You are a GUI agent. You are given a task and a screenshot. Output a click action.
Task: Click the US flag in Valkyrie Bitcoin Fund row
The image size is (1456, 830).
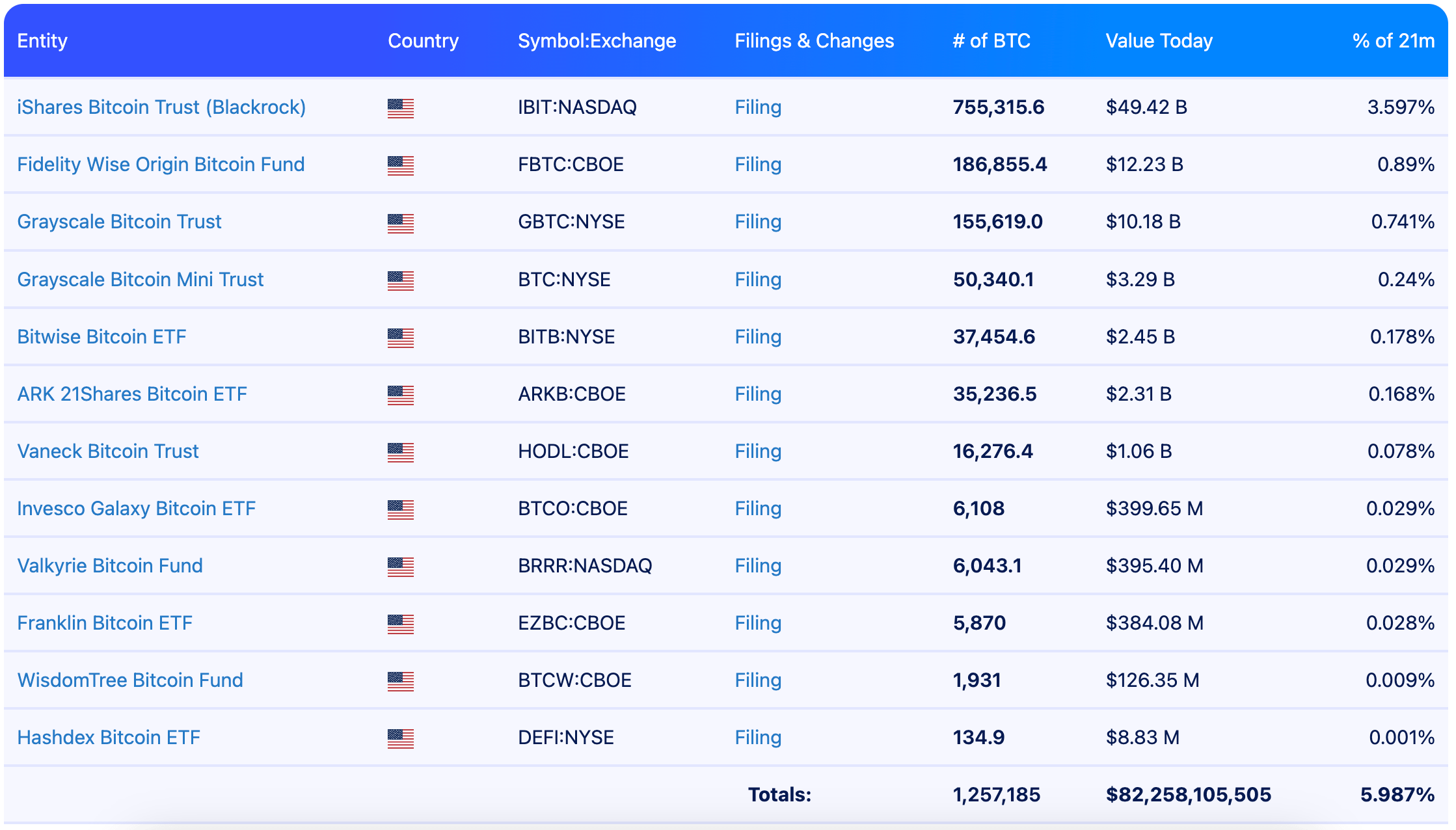(400, 567)
